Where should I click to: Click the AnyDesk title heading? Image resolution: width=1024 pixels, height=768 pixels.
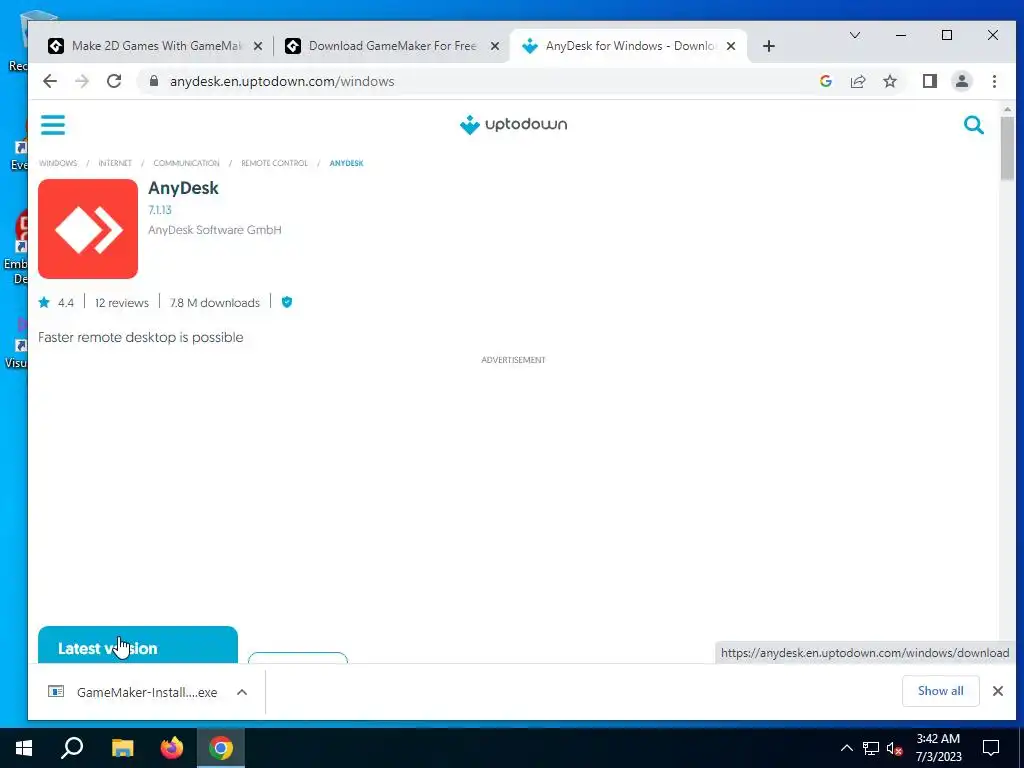point(184,188)
